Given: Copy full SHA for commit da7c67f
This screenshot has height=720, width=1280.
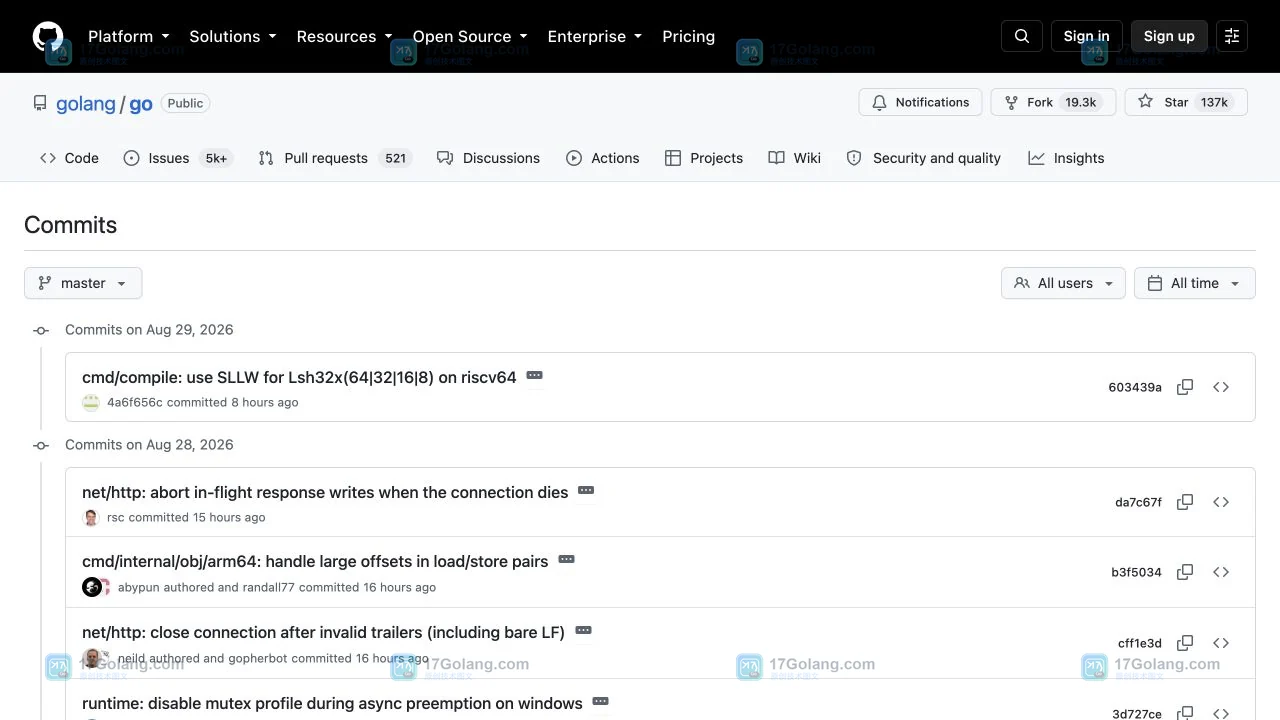Looking at the screenshot, I should [x=1185, y=502].
